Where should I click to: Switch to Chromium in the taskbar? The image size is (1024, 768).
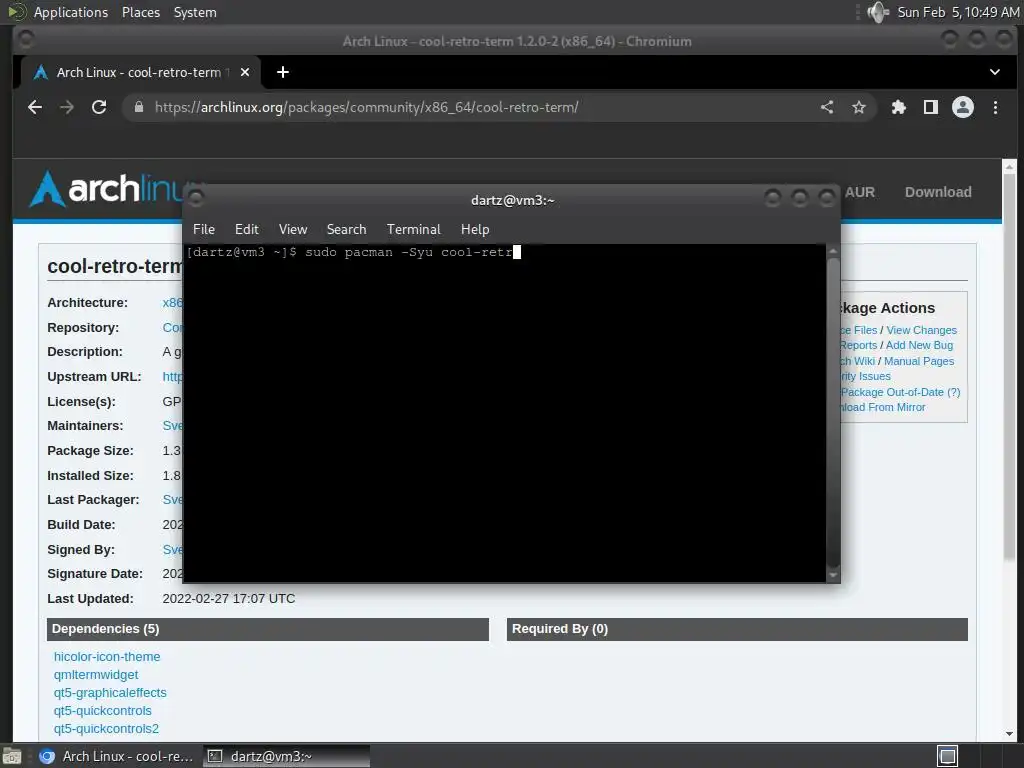coord(116,756)
